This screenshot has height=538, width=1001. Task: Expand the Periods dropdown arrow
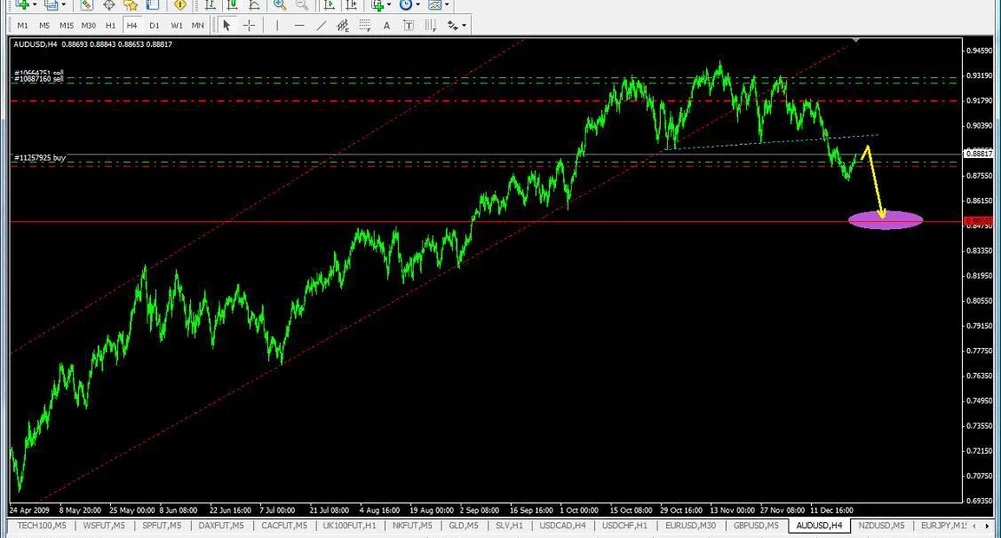click(418, 4)
